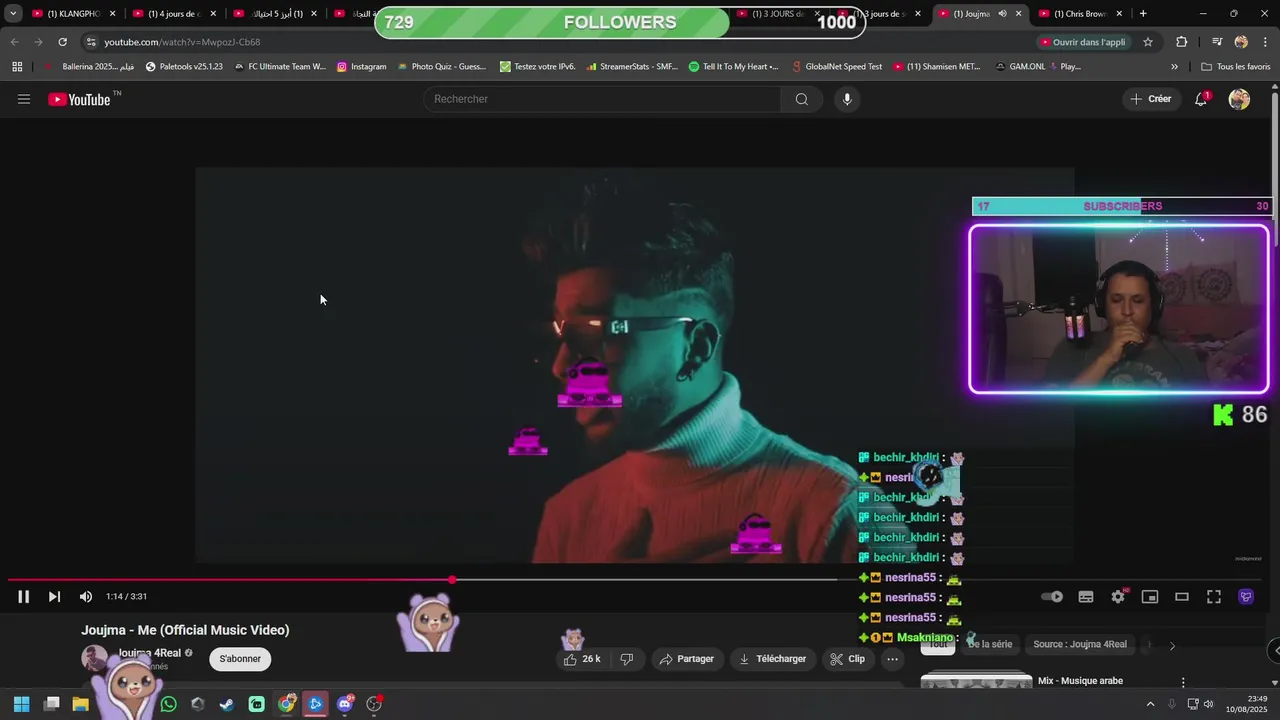Open options for Mix - Musique arabe
The height and width of the screenshot is (720, 1280).
coord(1183,682)
